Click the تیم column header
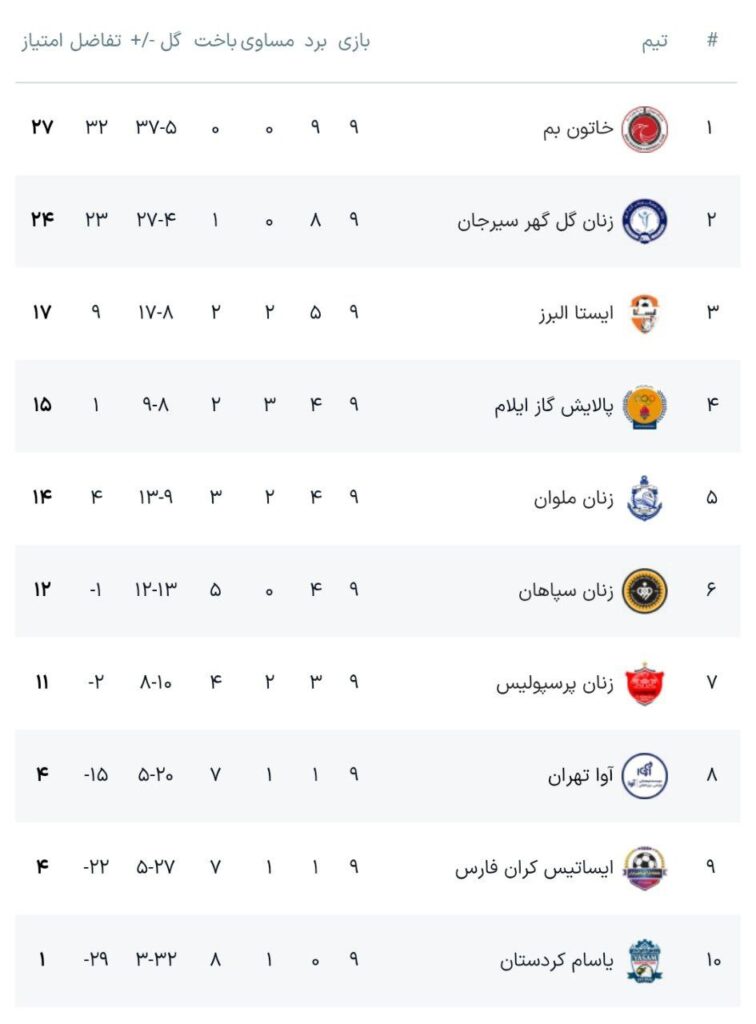The height and width of the screenshot is (1024, 756). (x=655, y=41)
